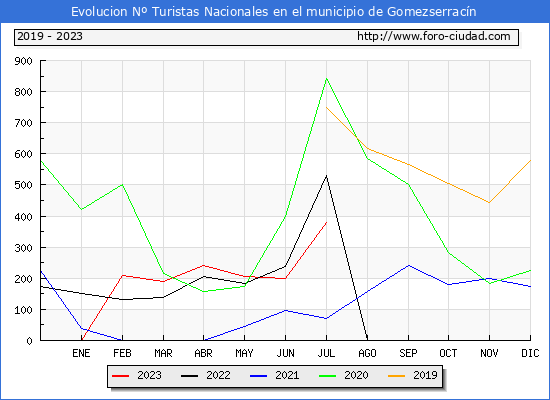
Task: Click the 700 value on the y-axis
Action: pos(24,123)
